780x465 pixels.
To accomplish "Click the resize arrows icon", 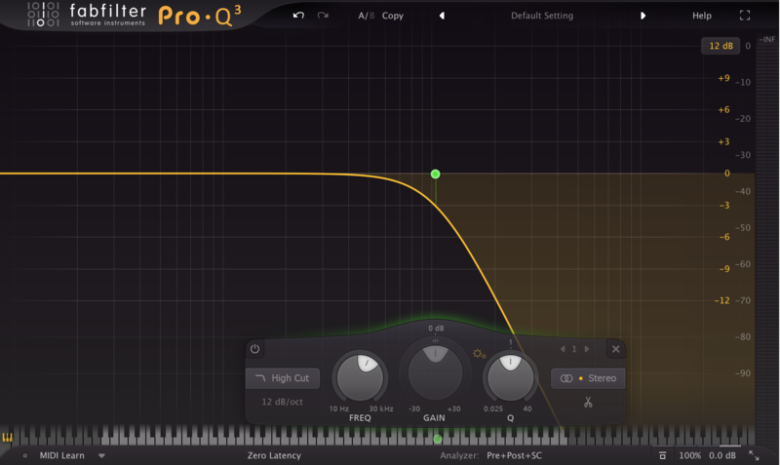I will 754,456.
